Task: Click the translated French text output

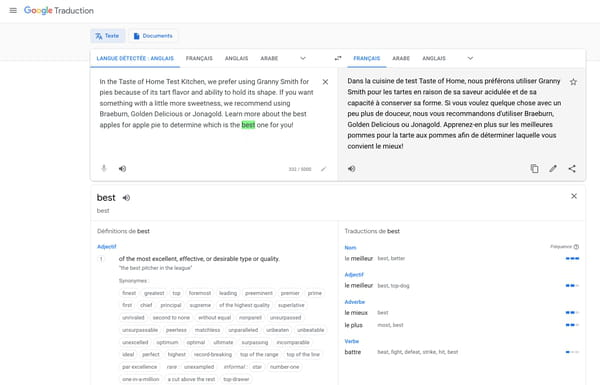Action: 454,114
